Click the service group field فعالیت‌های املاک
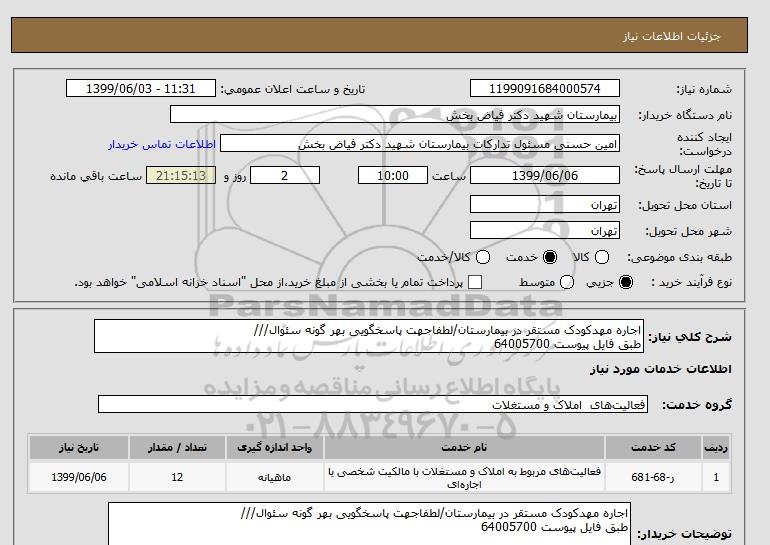Image resolution: width=770 pixels, height=545 pixels. pyautogui.click(x=373, y=405)
